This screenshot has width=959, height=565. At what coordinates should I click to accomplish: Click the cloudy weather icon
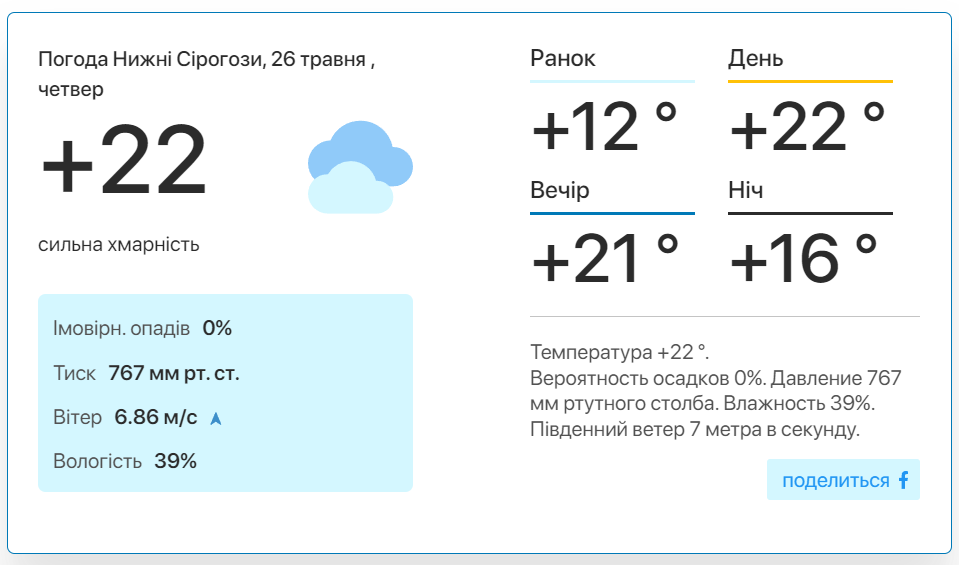coord(360,167)
